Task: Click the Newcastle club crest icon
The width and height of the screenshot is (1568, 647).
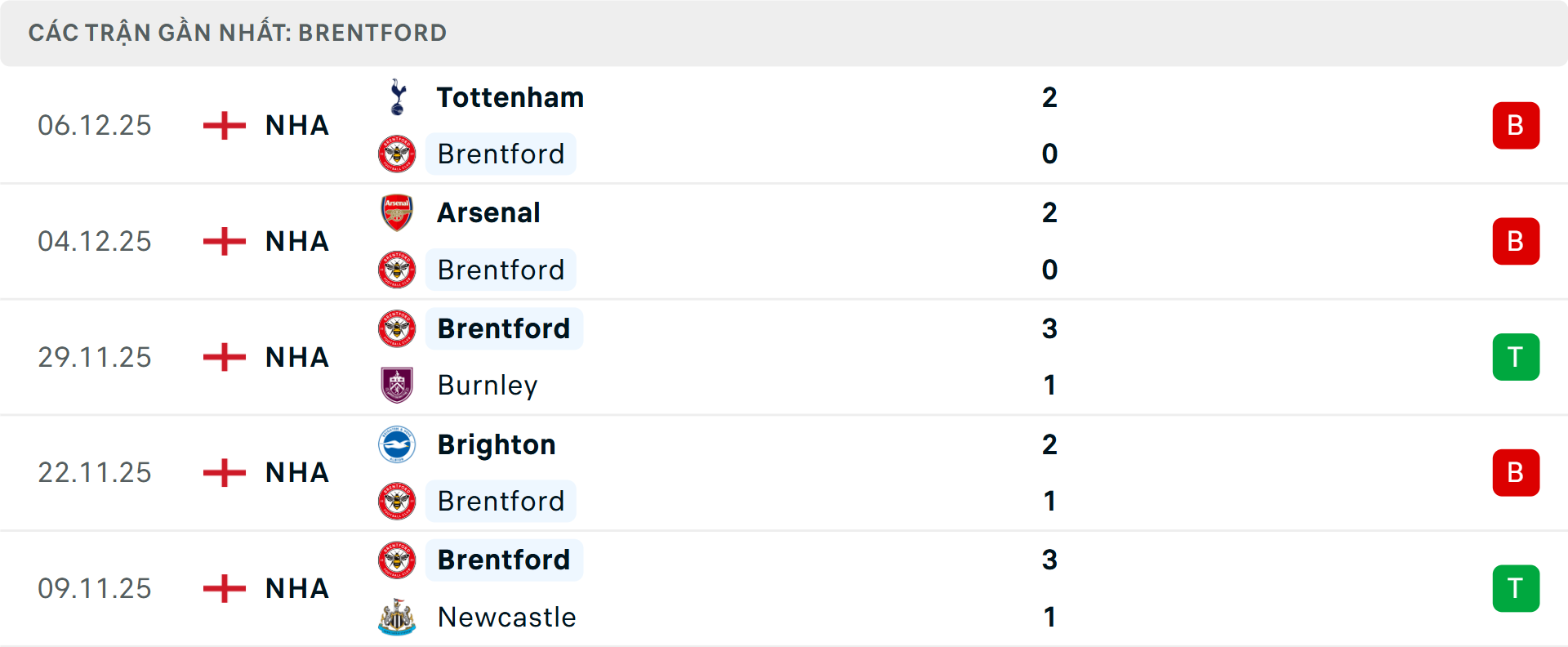Action: (x=397, y=617)
